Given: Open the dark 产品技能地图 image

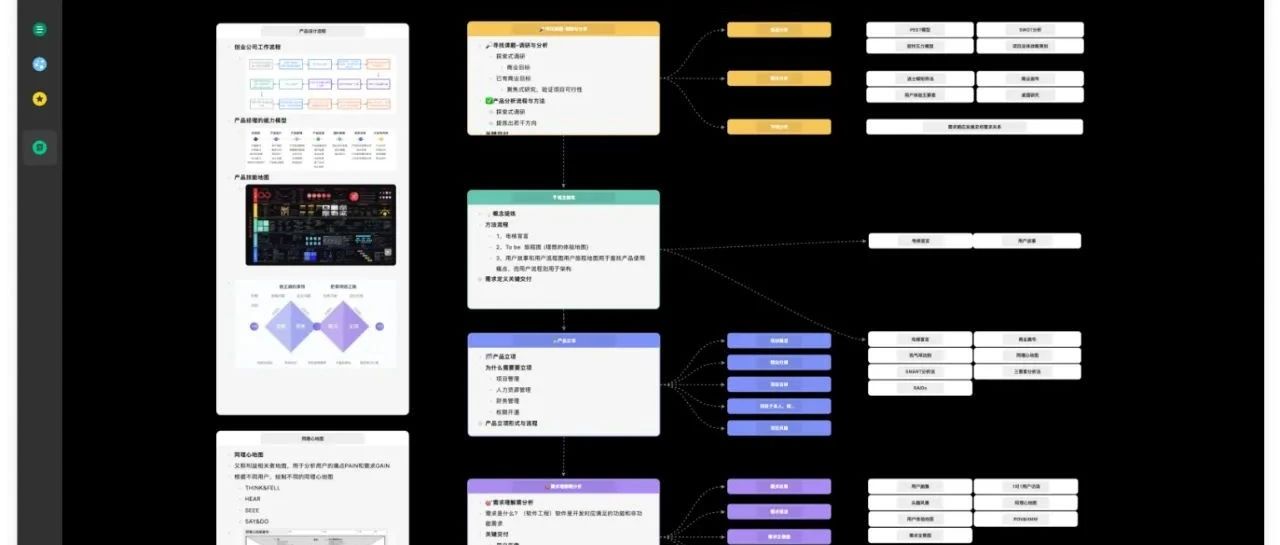Looking at the screenshot, I should (320, 224).
